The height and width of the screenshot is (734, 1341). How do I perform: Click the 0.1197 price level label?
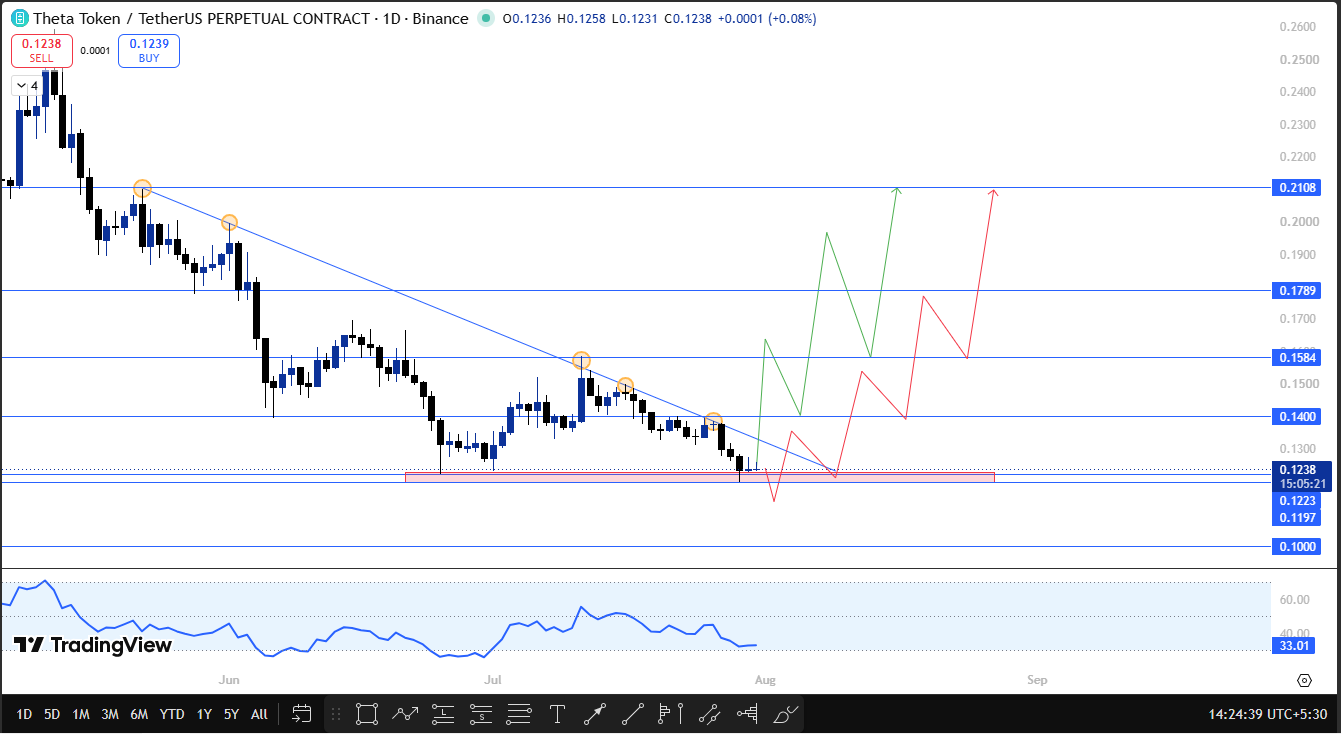[1299, 517]
